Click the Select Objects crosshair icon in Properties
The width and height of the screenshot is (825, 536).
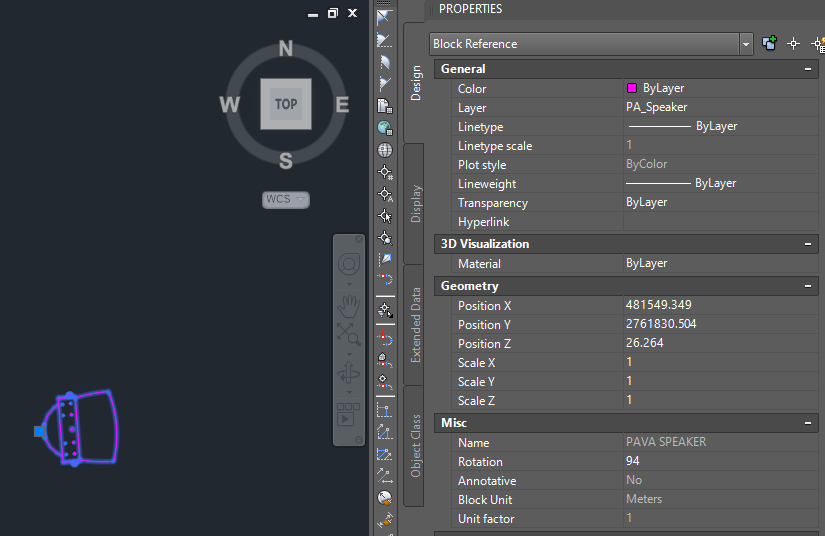pyautogui.click(x=793, y=44)
